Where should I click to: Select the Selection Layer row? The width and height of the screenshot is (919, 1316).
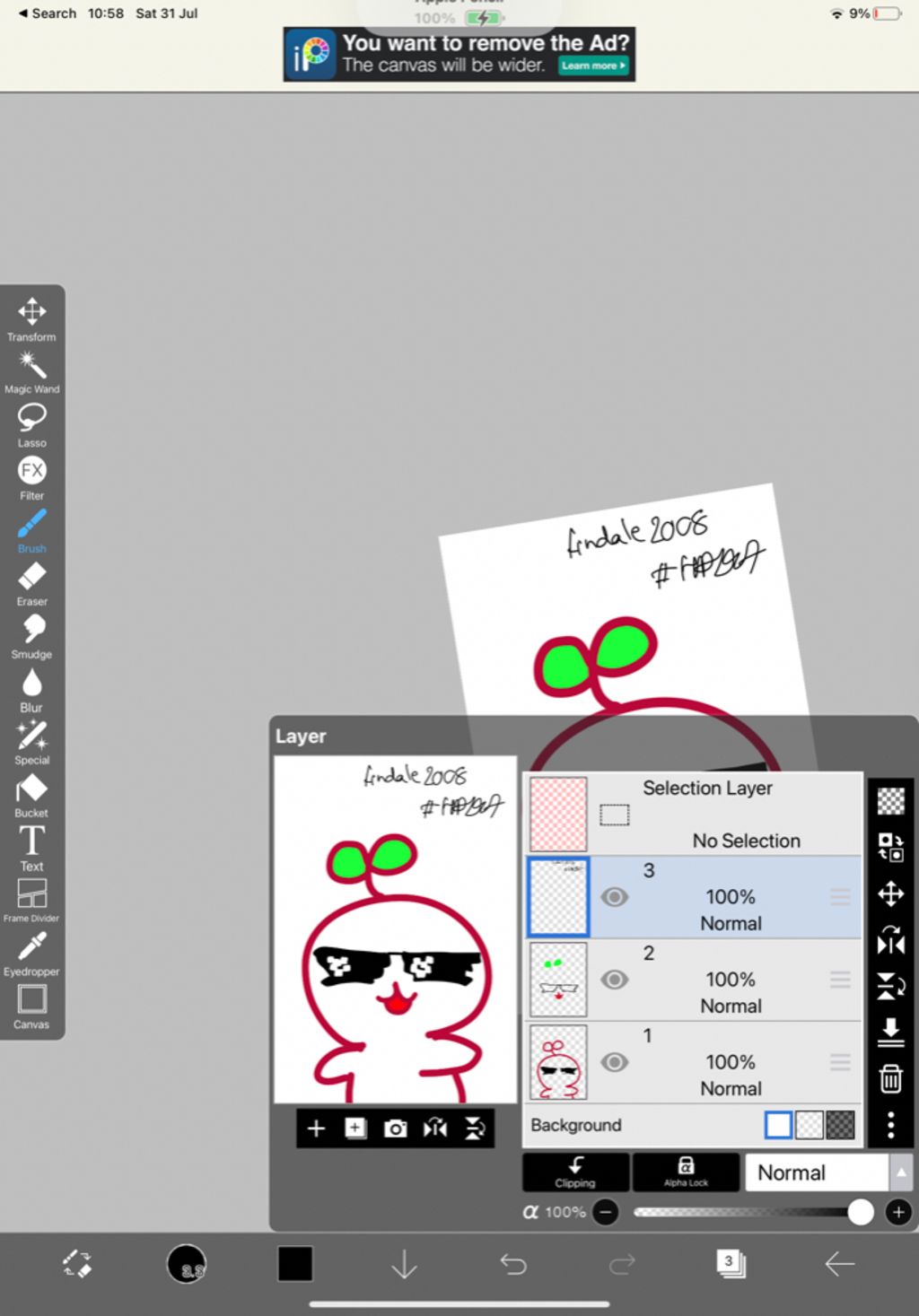click(x=693, y=815)
